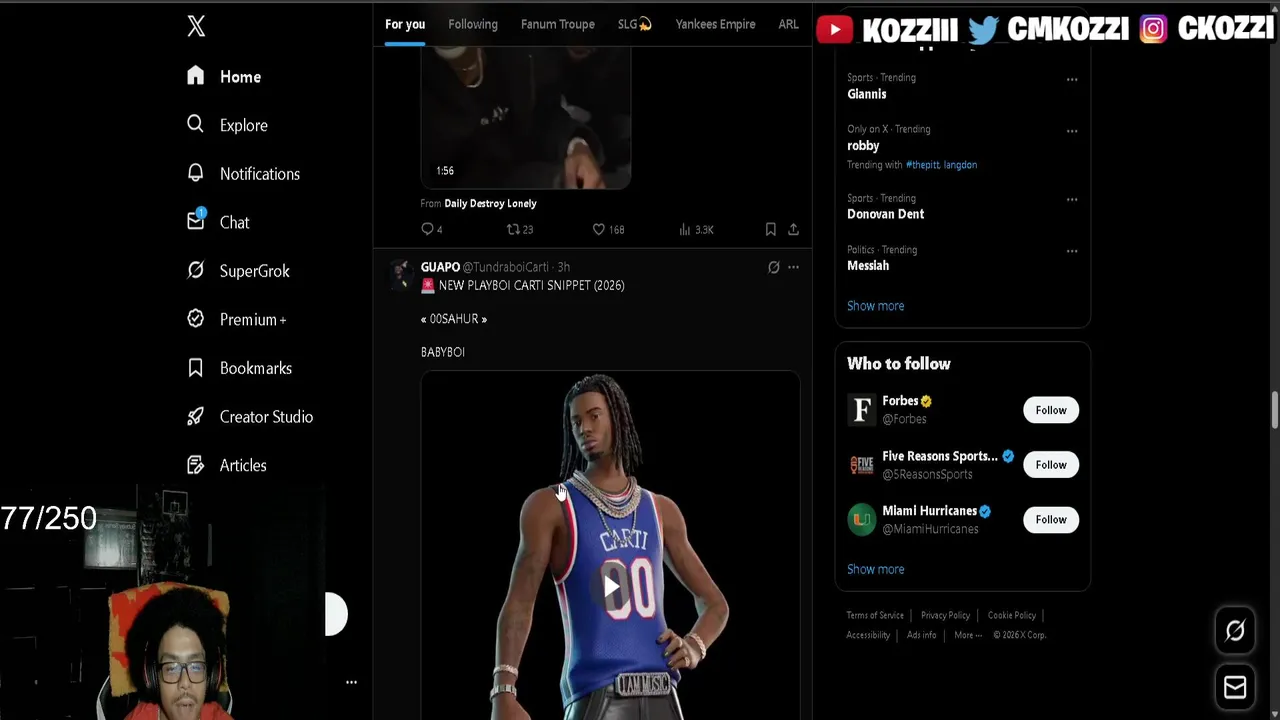The image size is (1280, 720).
Task: View analytics showing 3.3K views
Action: point(696,229)
